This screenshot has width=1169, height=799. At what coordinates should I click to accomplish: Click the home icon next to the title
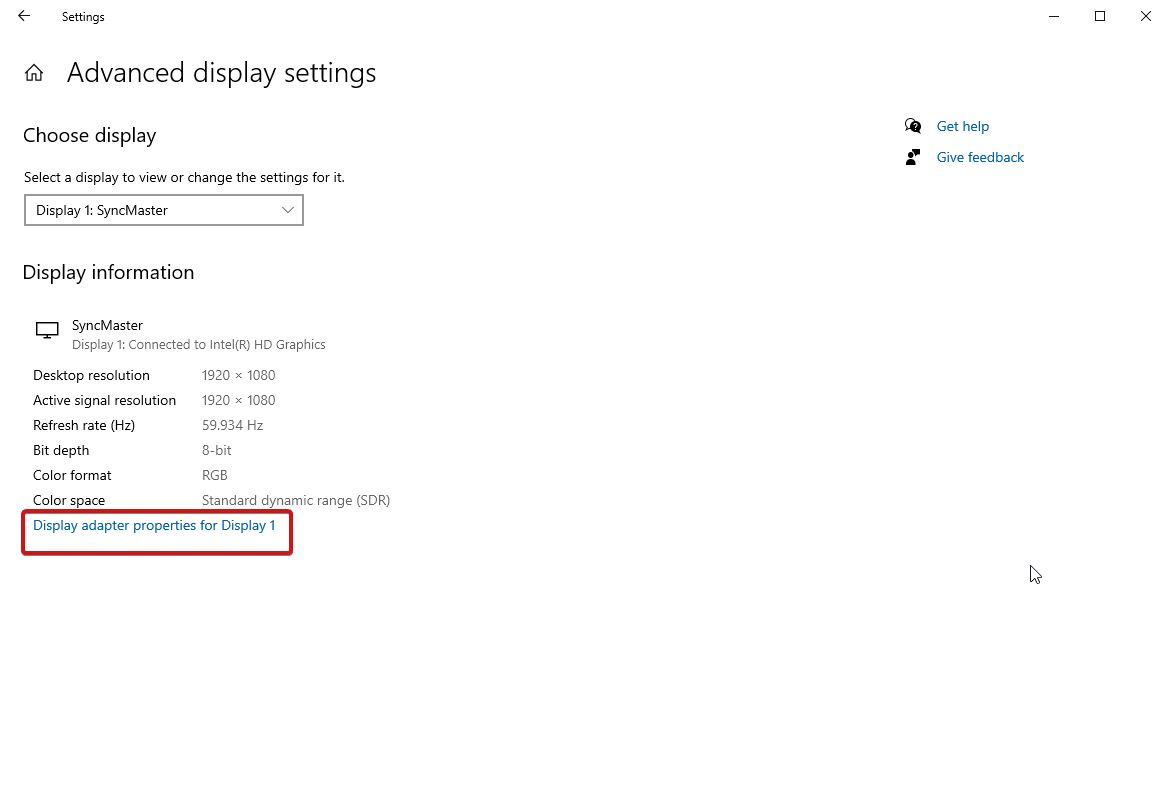point(34,72)
